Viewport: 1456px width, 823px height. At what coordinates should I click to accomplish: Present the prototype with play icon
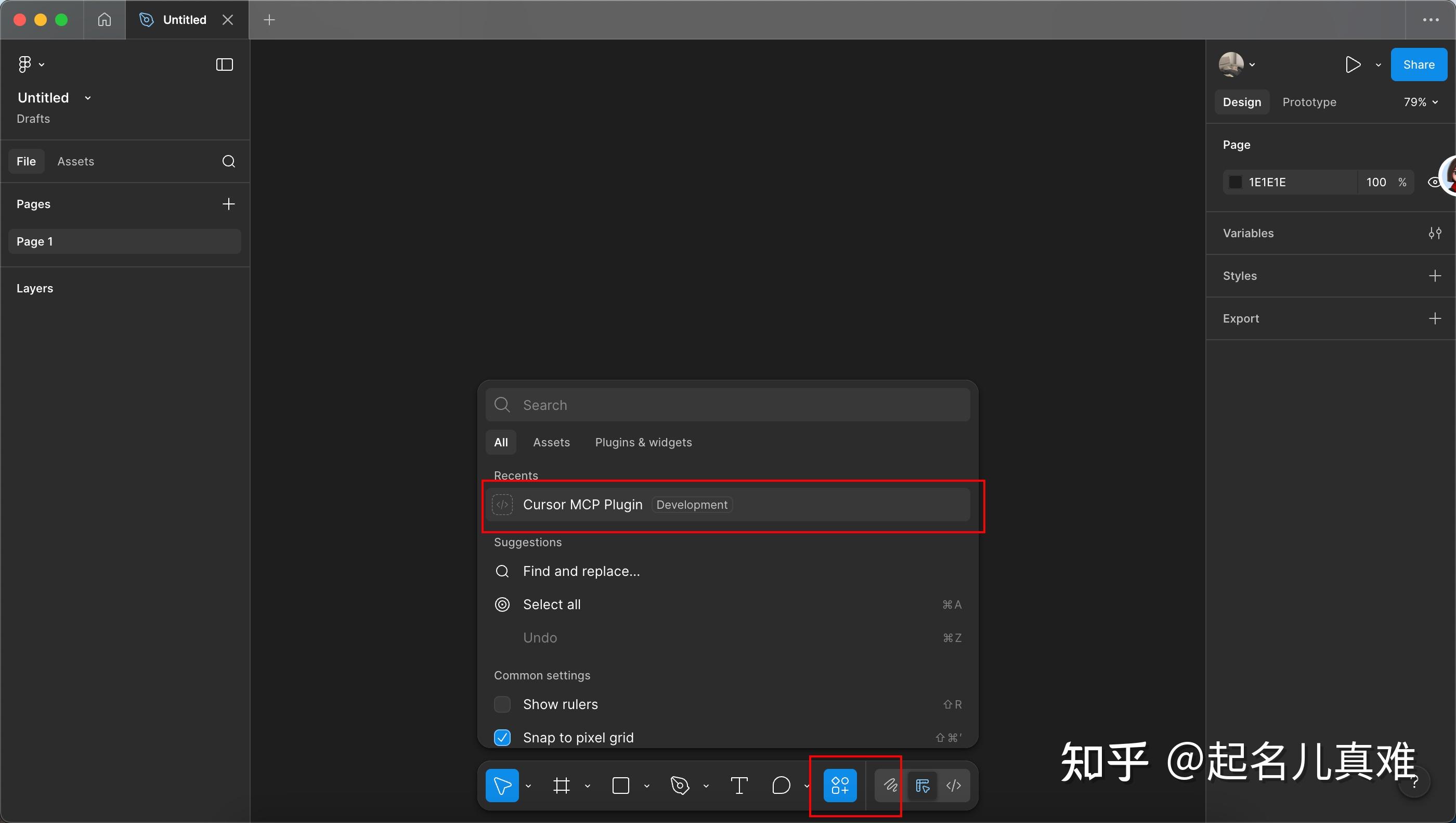click(x=1353, y=65)
